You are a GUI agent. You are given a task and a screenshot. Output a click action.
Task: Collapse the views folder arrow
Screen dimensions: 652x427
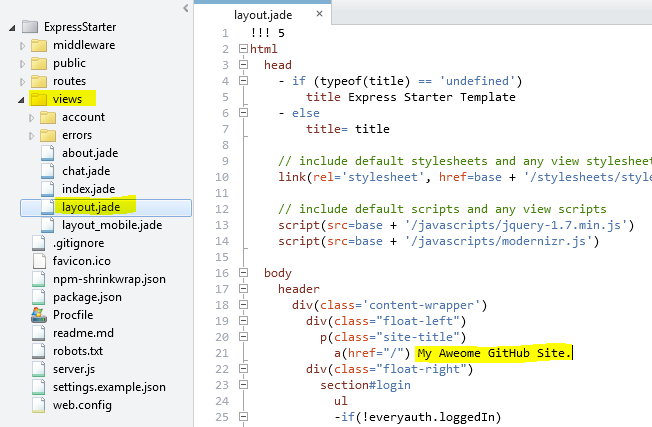(x=21, y=100)
